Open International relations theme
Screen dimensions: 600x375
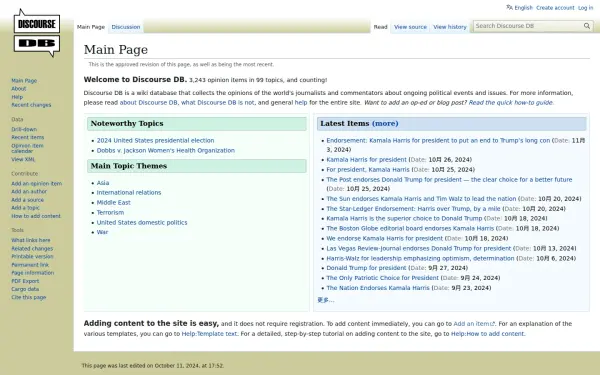point(129,192)
